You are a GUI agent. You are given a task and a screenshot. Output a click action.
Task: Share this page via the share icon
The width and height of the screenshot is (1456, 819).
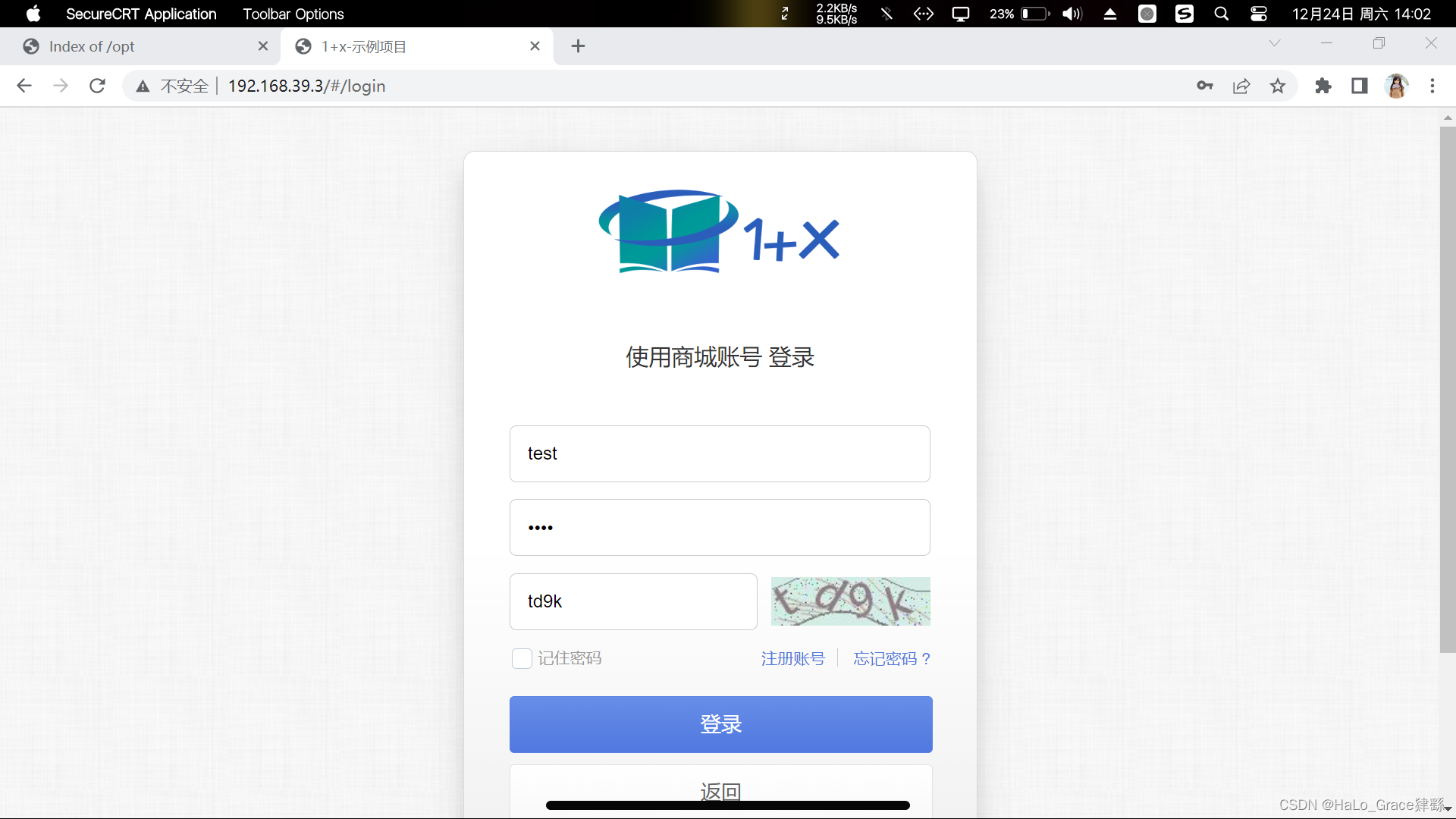(x=1241, y=86)
